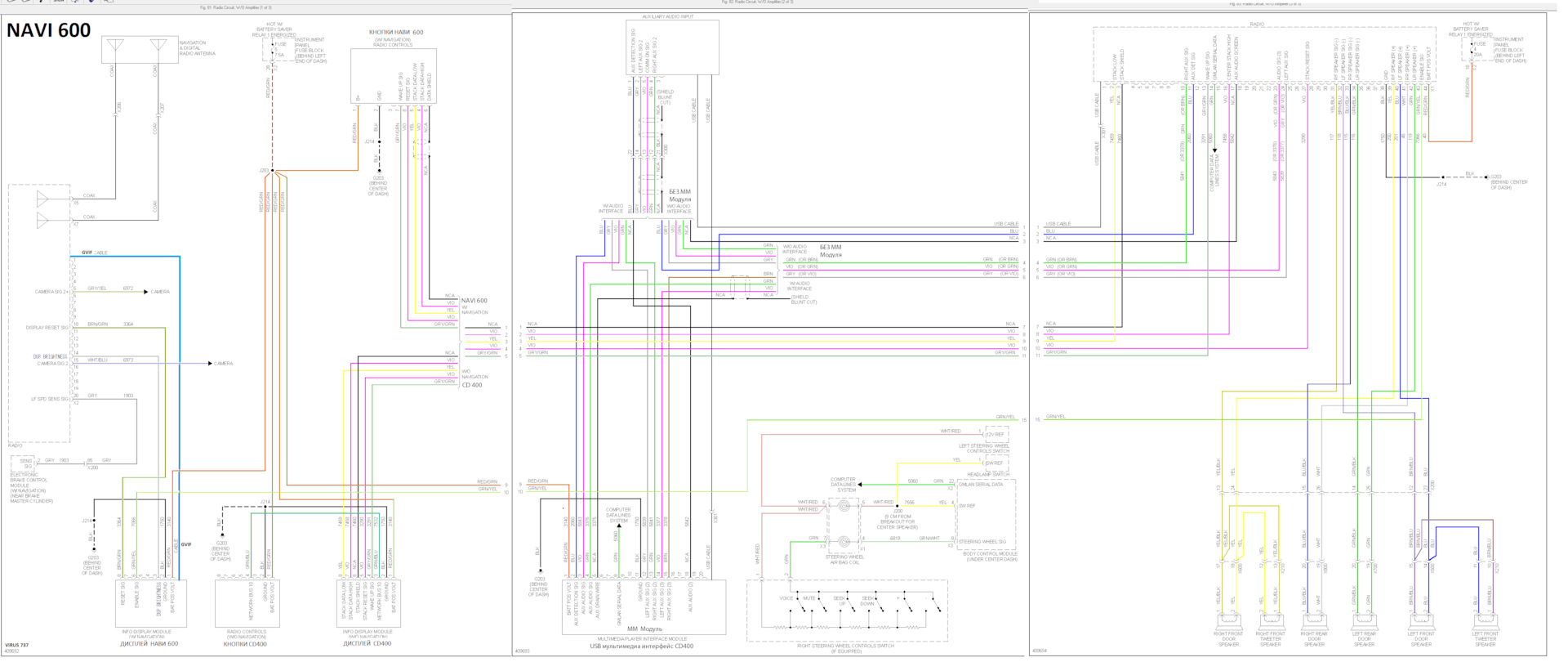
Task: Click 'STEERING WHEEL AIR BAG COIL' label
Action: (x=846, y=560)
